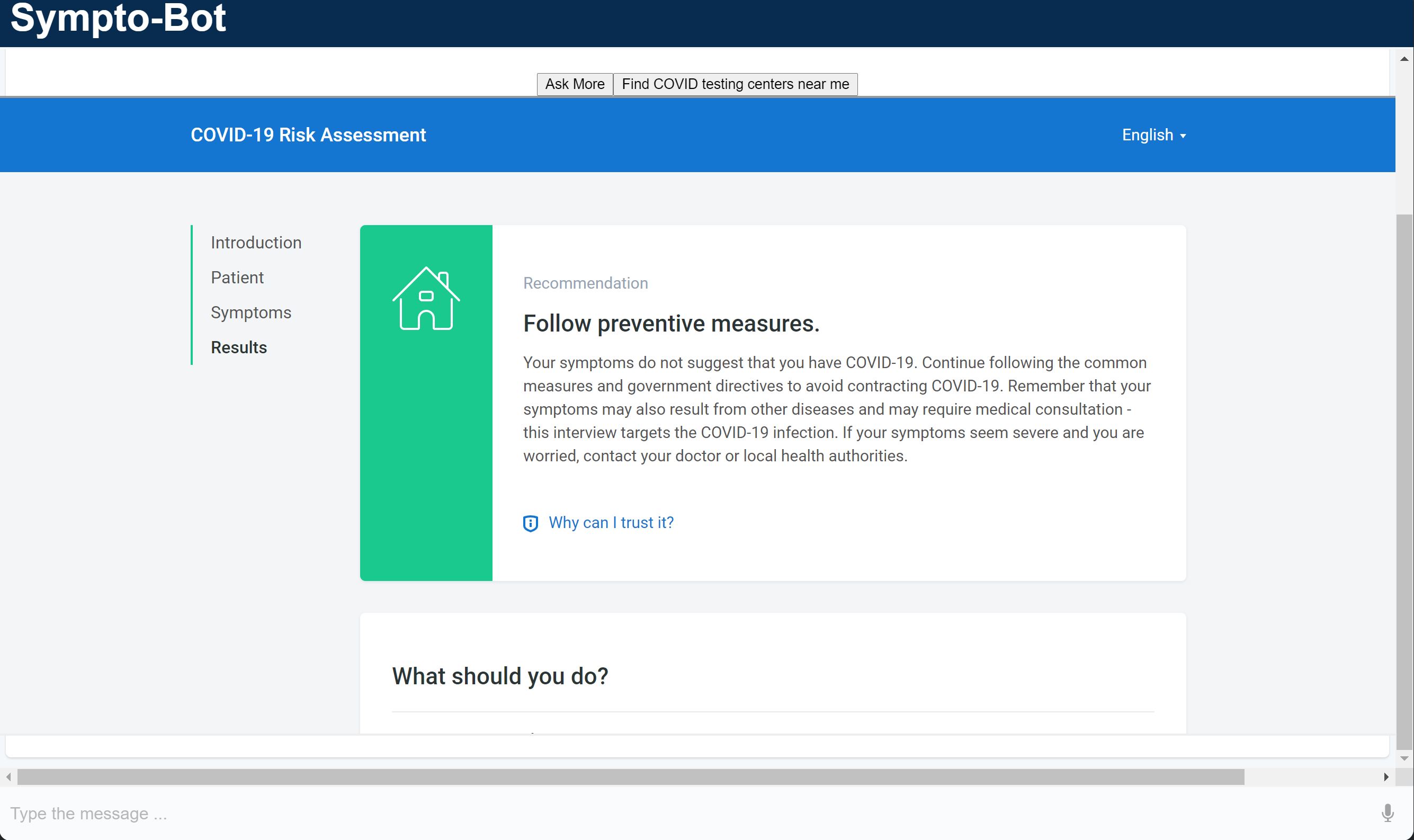
Task: Click the horizontal scrollbar thumb
Action: coord(630,776)
